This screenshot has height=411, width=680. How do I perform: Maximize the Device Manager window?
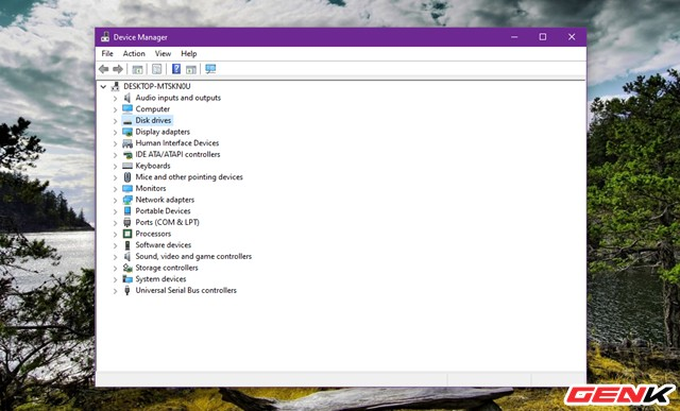pos(543,37)
